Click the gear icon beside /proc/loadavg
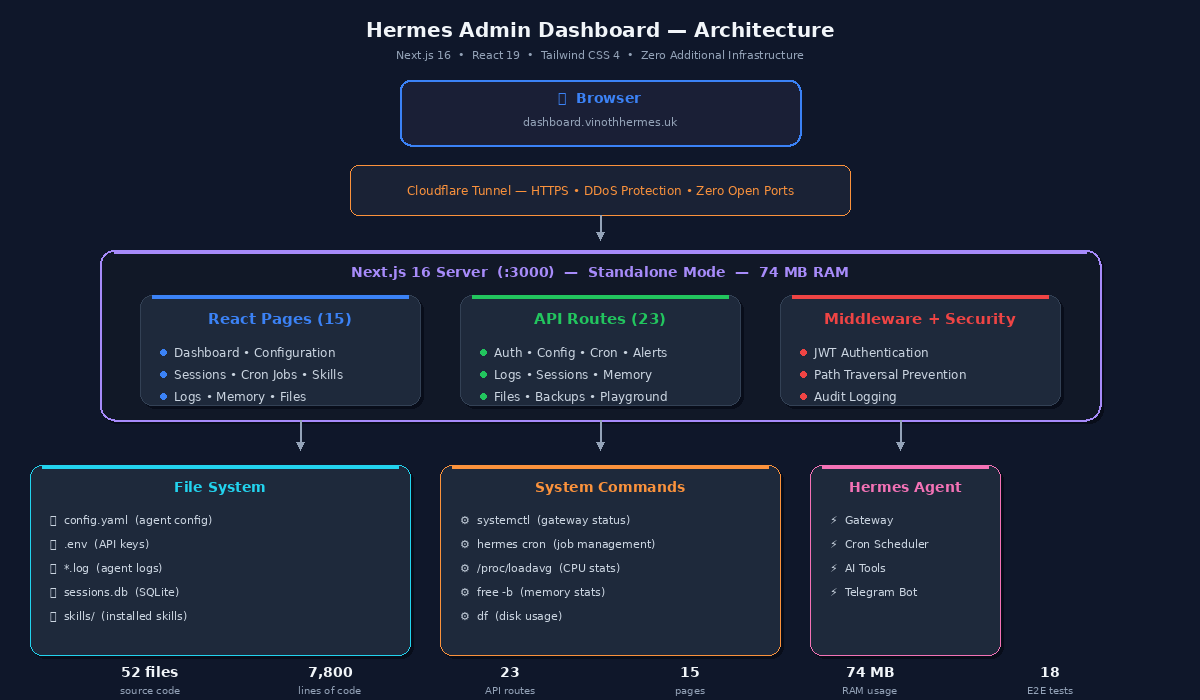The width and height of the screenshot is (1200, 700). click(x=465, y=568)
